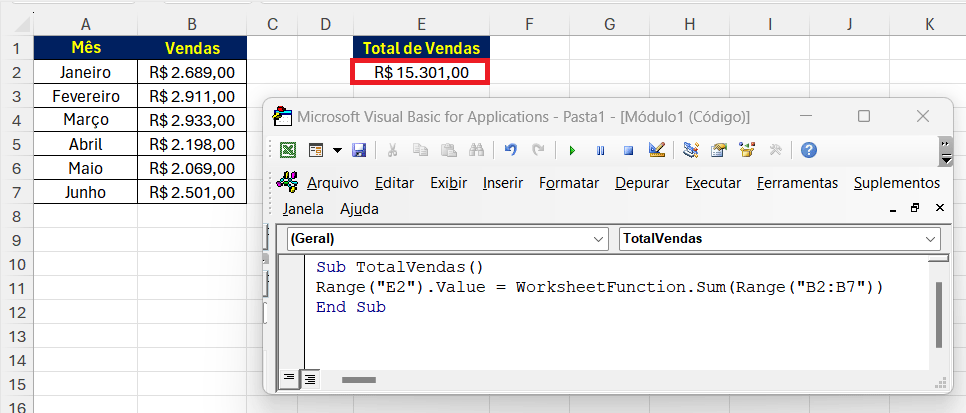Open the Depurar menu
The image size is (966, 413).
click(642, 183)
